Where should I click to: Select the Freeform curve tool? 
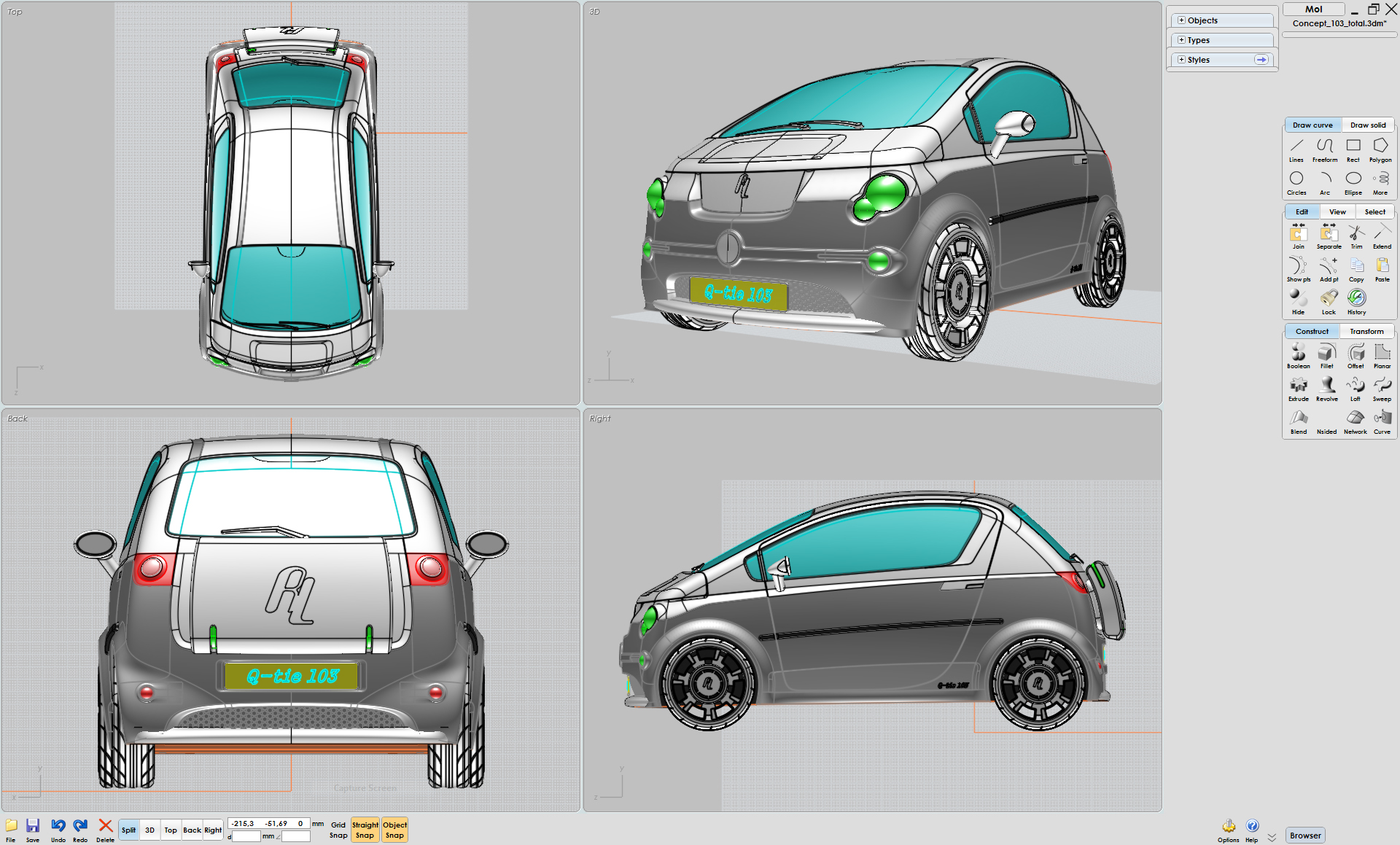pos(1324,149)
